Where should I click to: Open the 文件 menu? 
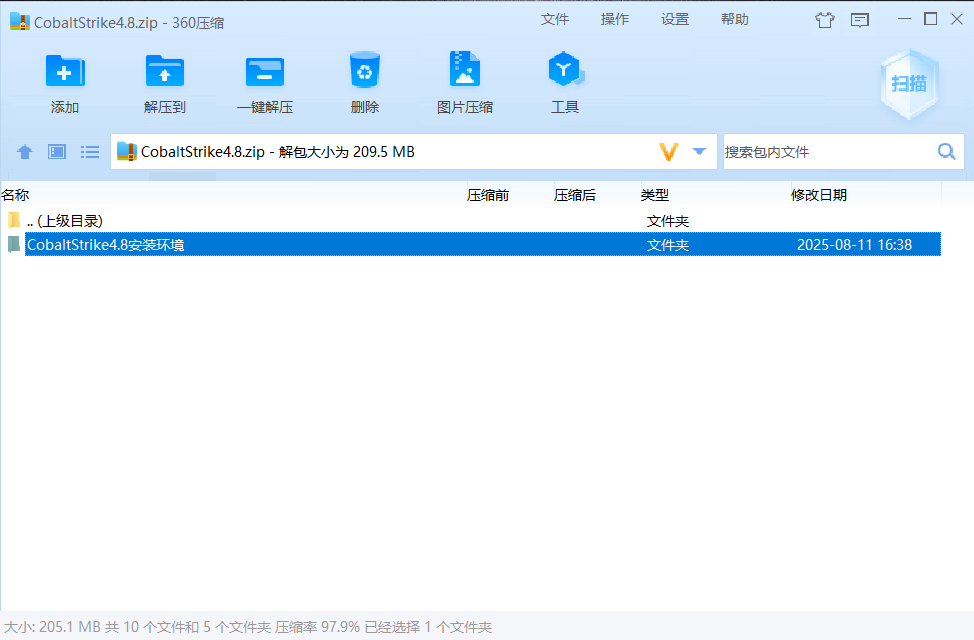[x=555, y=19]
